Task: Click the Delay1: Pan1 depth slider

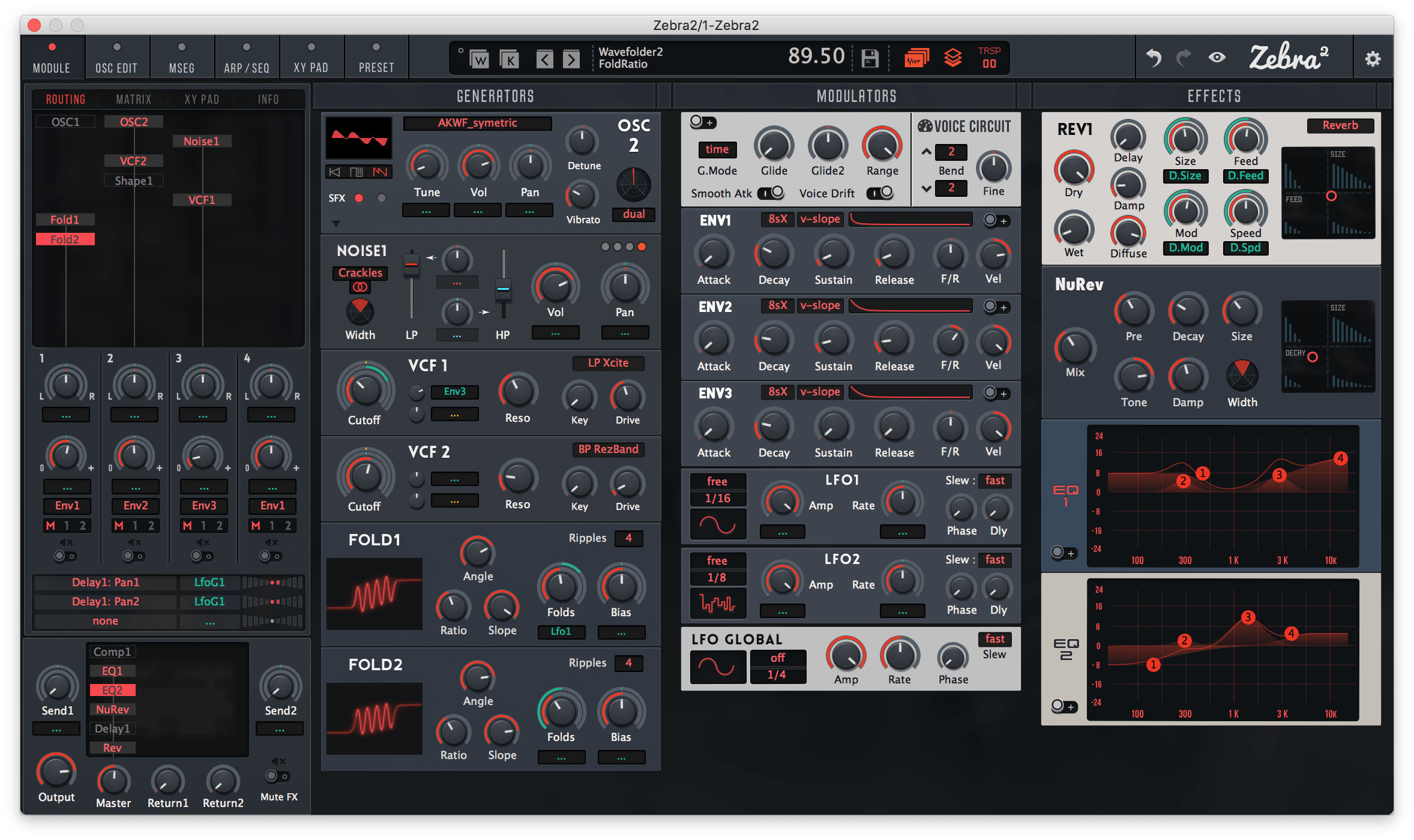Action: [272, 583]
